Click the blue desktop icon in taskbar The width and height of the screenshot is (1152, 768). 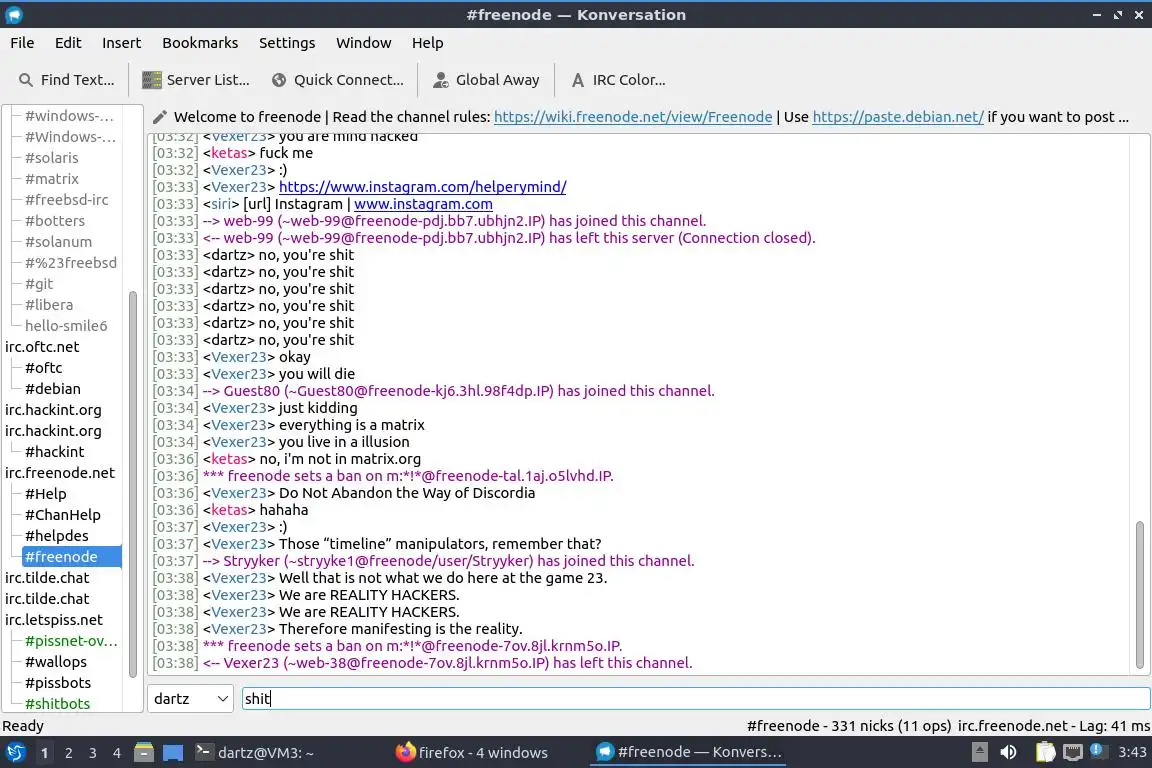coord(173,753)
